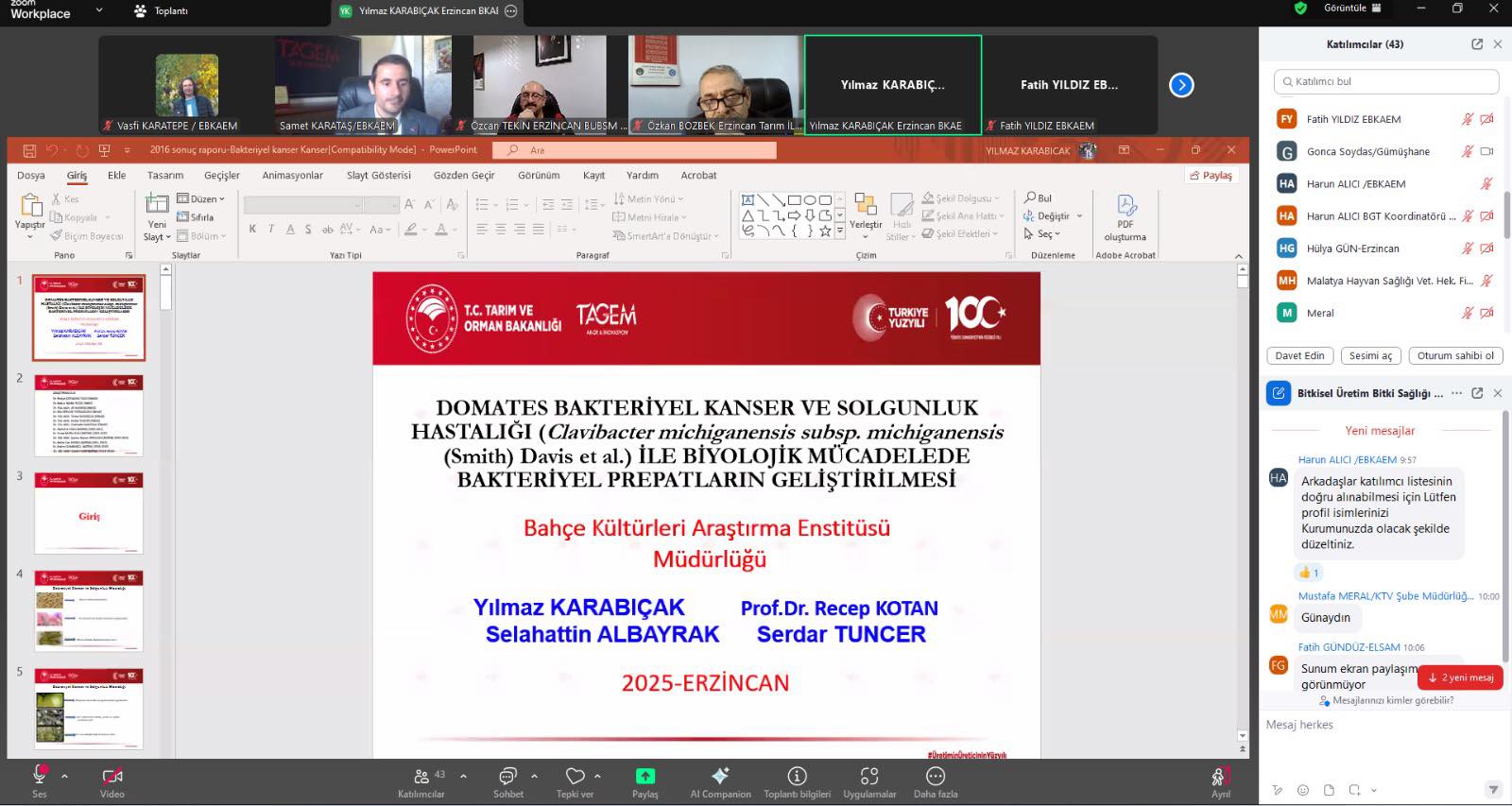The height and width of the screenshot is (806, 1512).
Task: Click the Katılımcı bul search field
Action: coord(1386,82)
